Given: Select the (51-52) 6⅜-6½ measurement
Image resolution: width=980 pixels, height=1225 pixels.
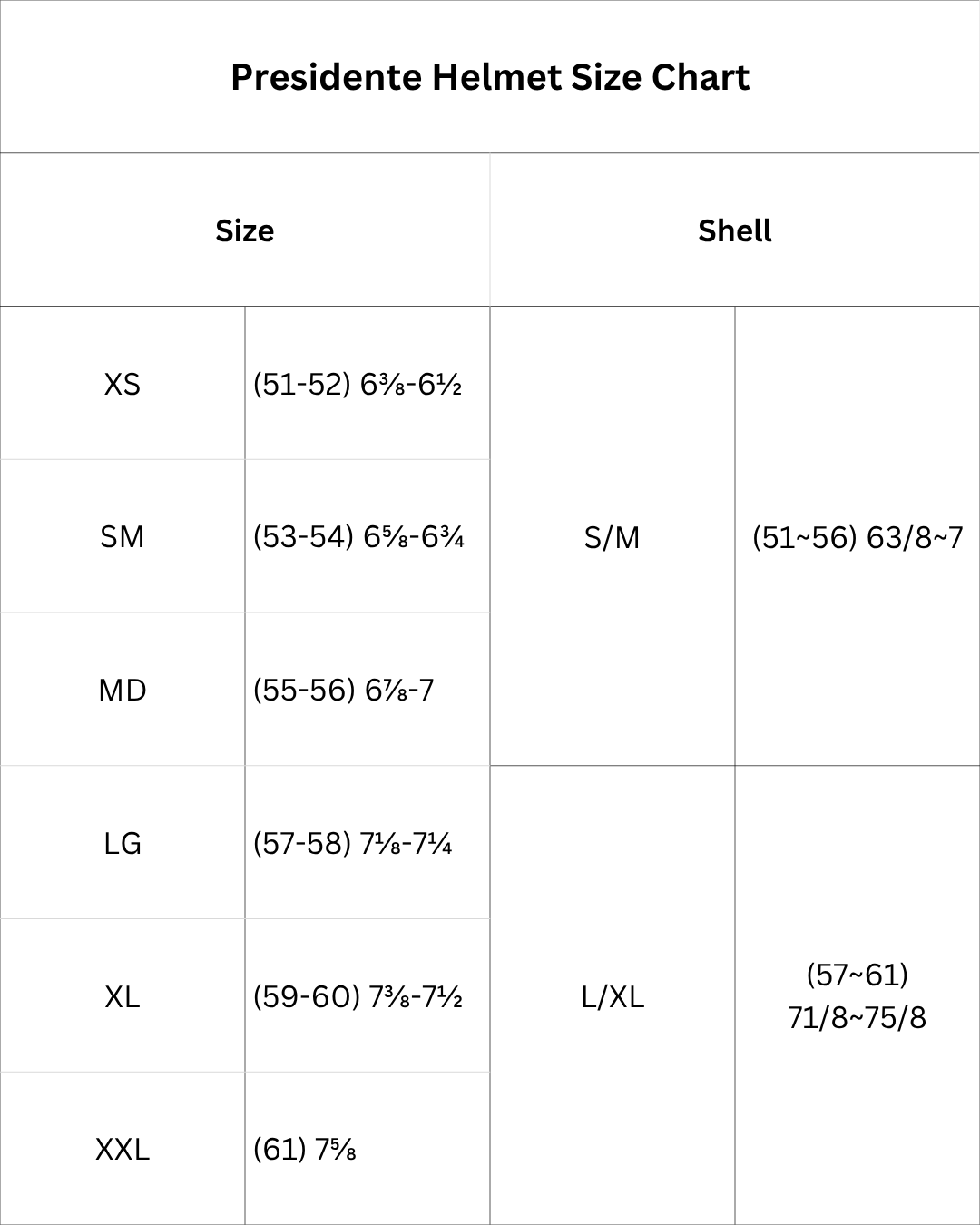Looking at the screenshot, I should click(358, 385).
